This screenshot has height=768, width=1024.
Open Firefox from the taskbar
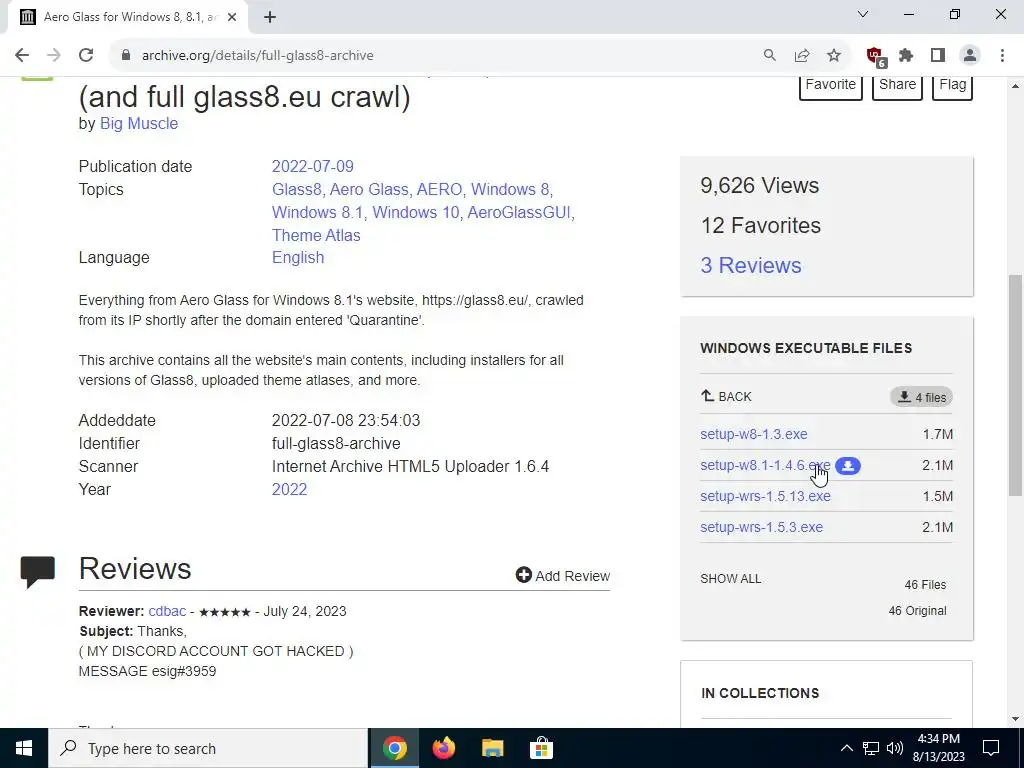[x=443, y=748]
